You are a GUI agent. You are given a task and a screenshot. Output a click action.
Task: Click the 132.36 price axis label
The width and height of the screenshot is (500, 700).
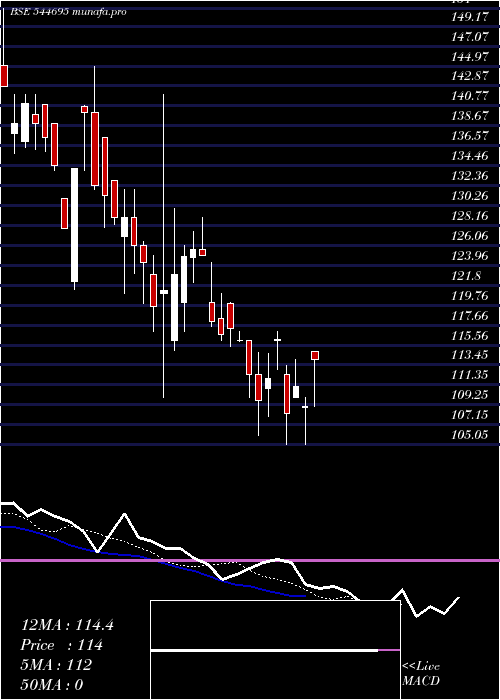(x=470, y=175)
